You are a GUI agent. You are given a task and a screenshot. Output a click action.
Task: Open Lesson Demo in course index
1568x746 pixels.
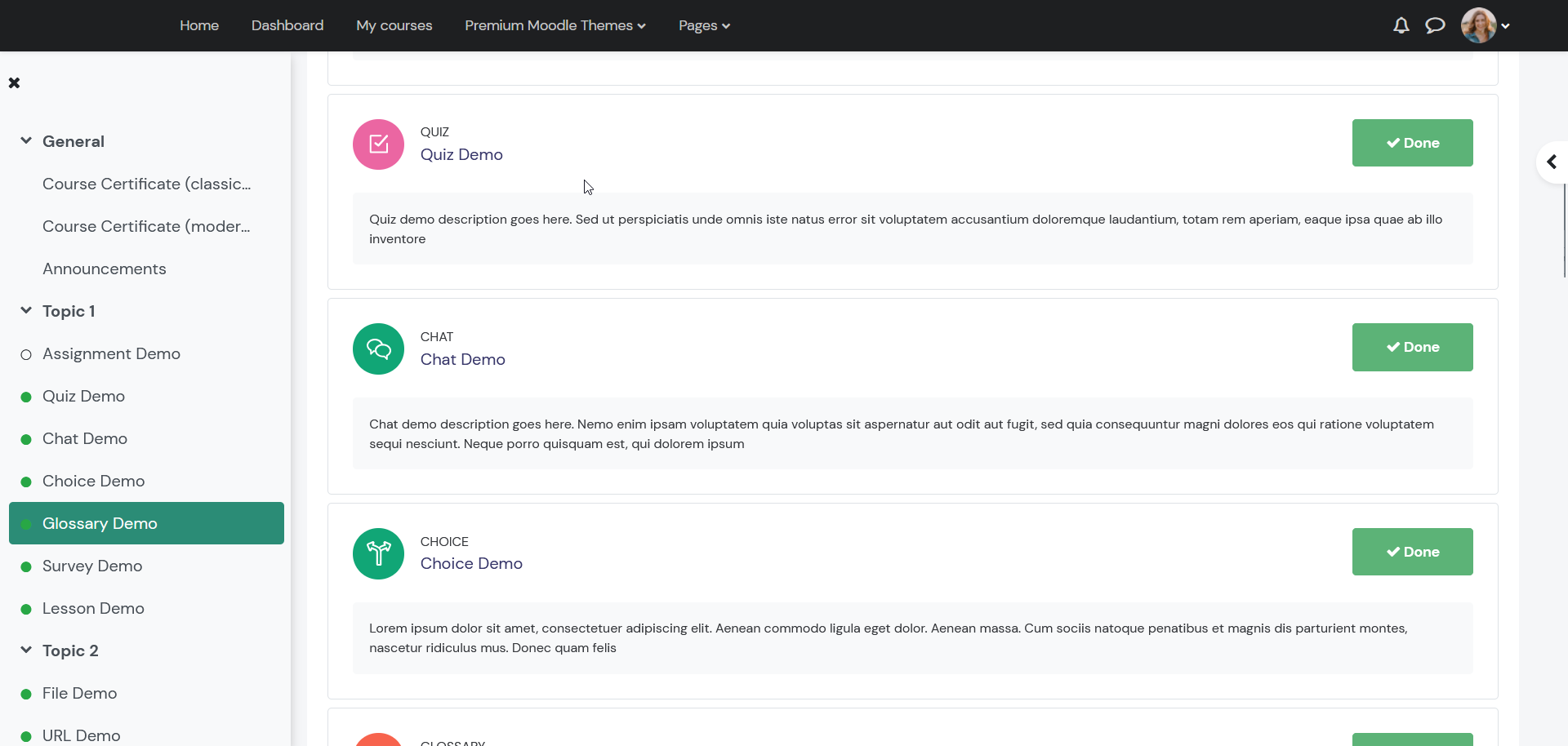click(93, 609)
